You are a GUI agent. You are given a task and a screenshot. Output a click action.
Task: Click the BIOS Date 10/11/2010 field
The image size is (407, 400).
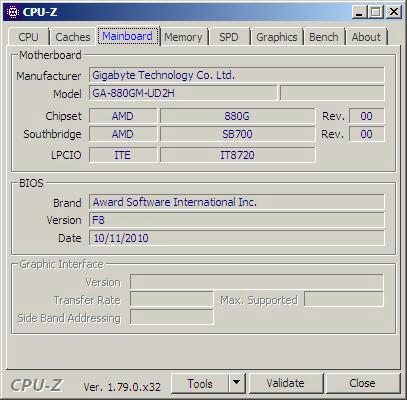tap(237, 238)
